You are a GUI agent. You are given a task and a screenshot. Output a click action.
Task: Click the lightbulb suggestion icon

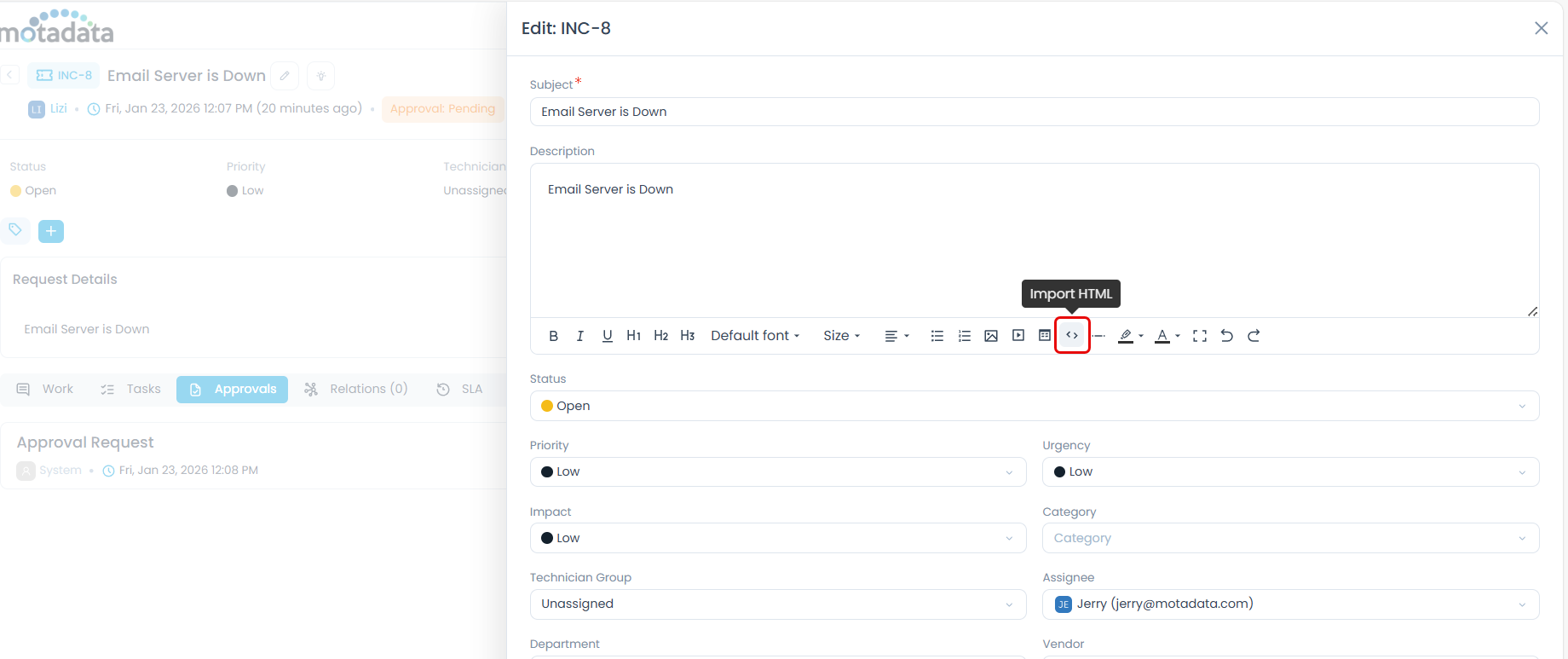coord(321,75)
